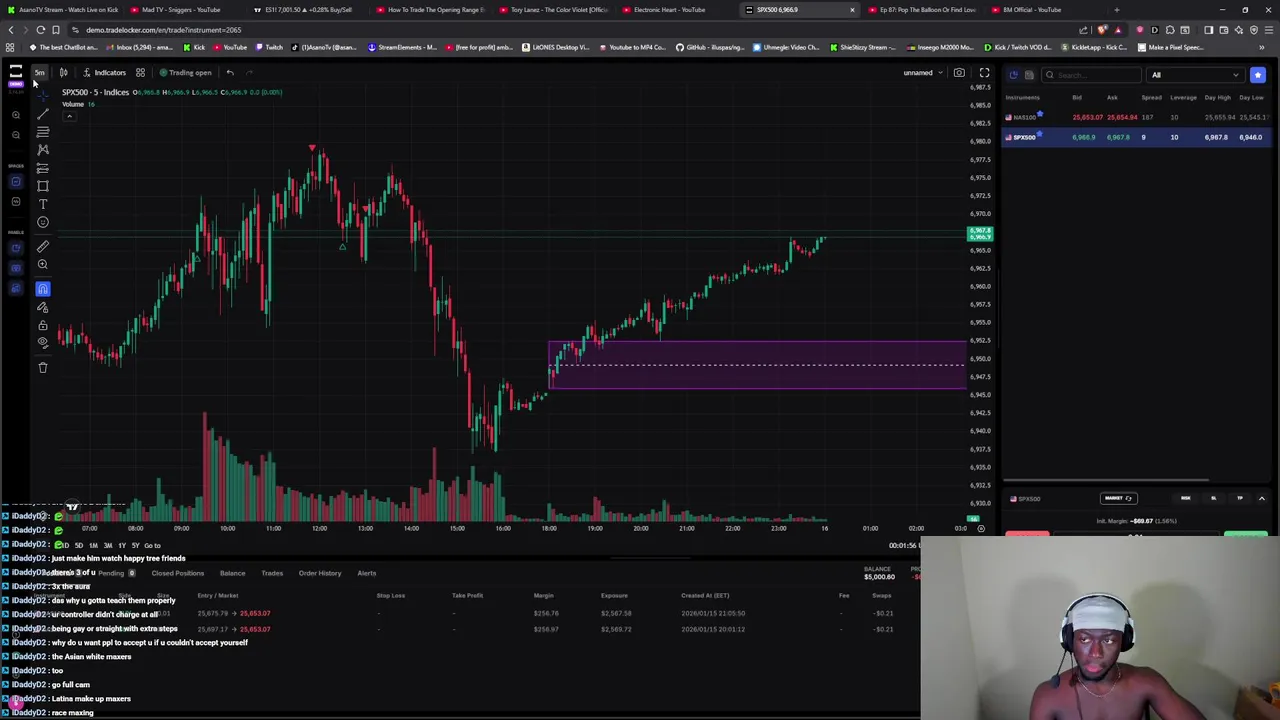Switch to Order History tab
This screenshot has height=720, width=1280.
click(x=320, y=573)
